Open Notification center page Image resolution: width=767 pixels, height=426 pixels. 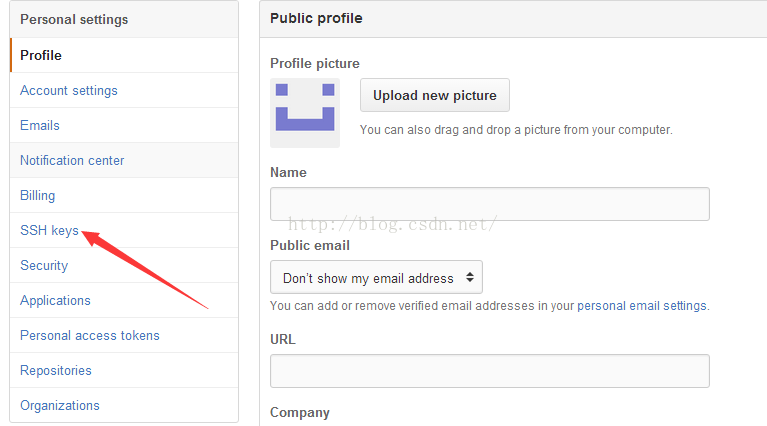coord(124,160)
